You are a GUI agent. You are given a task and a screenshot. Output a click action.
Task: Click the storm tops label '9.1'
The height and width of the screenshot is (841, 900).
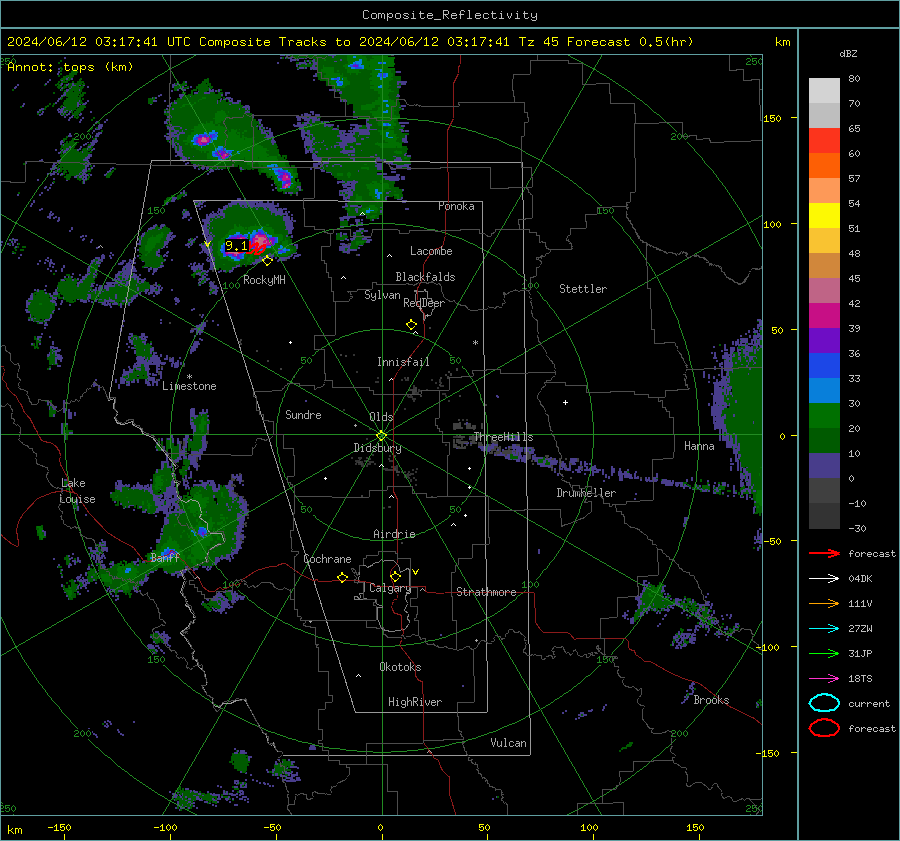(x=236, y=246)
